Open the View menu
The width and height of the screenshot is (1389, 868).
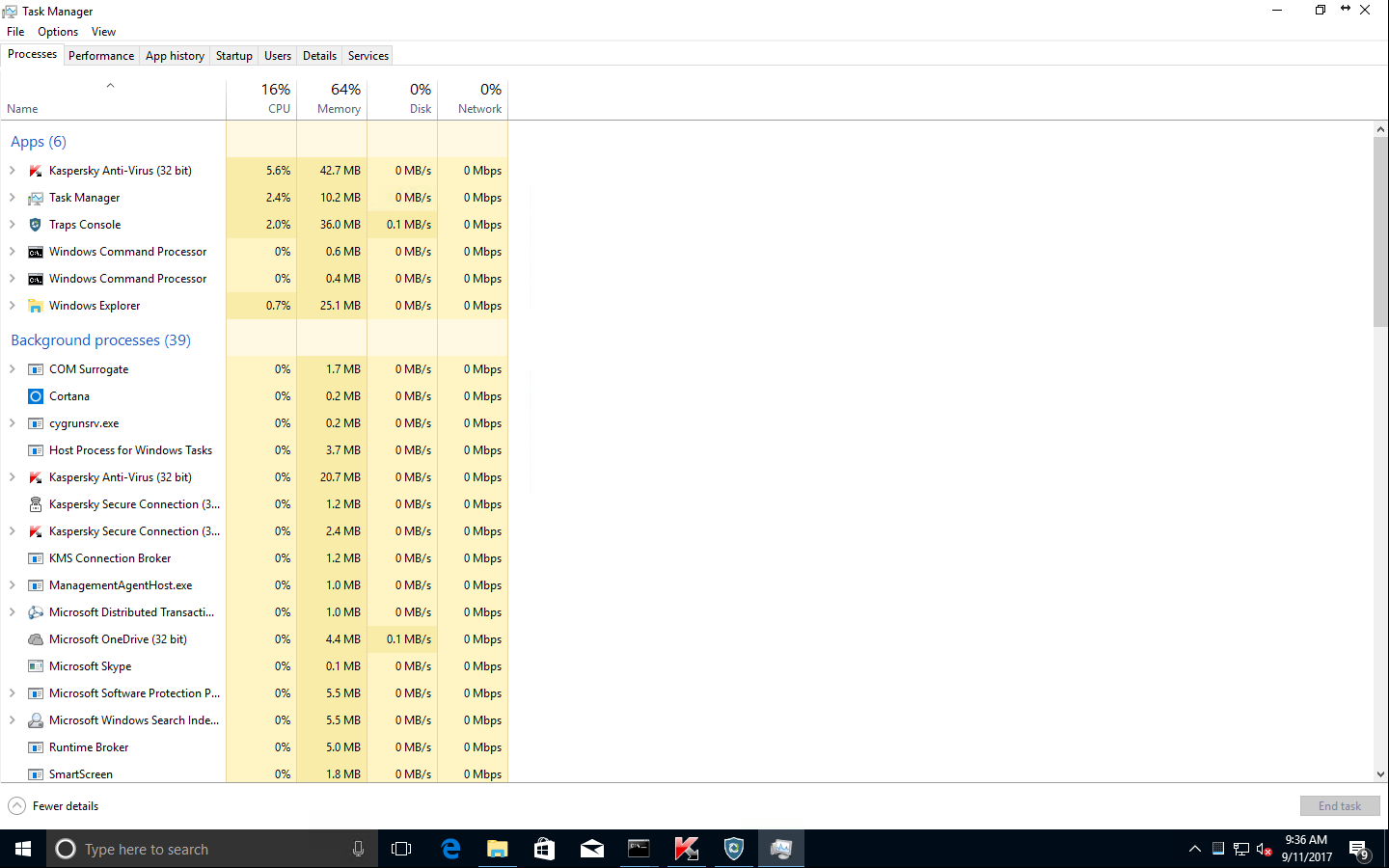click(x=103, y=32)
